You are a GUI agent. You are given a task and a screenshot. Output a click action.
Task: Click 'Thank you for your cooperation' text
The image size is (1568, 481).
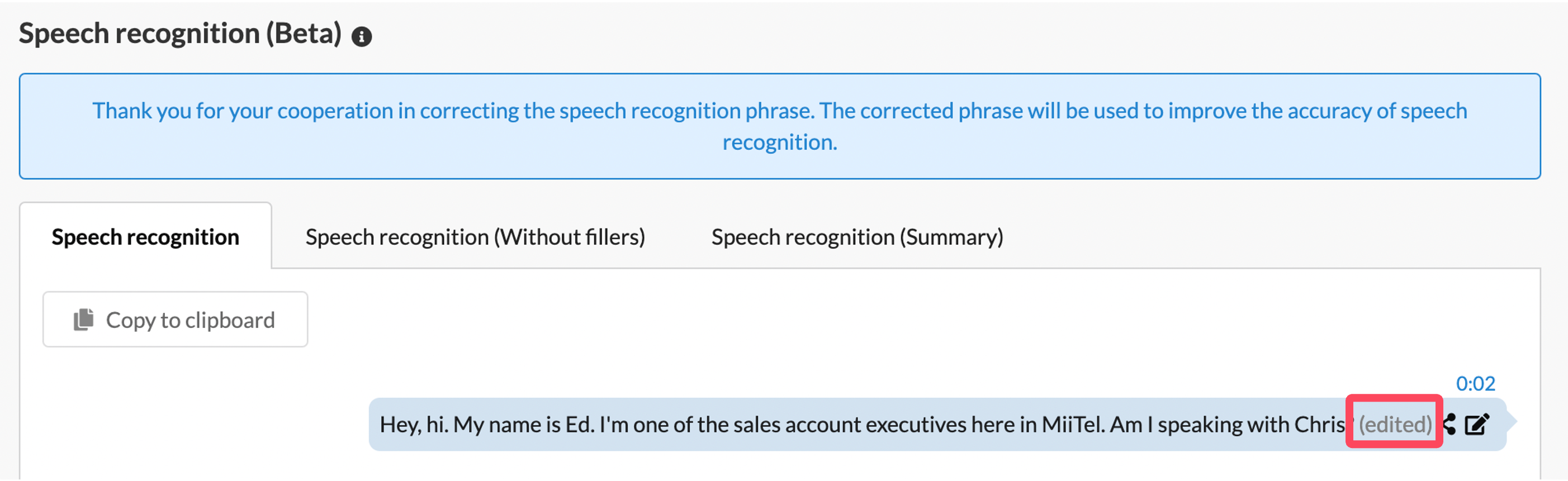click(242, 111)
